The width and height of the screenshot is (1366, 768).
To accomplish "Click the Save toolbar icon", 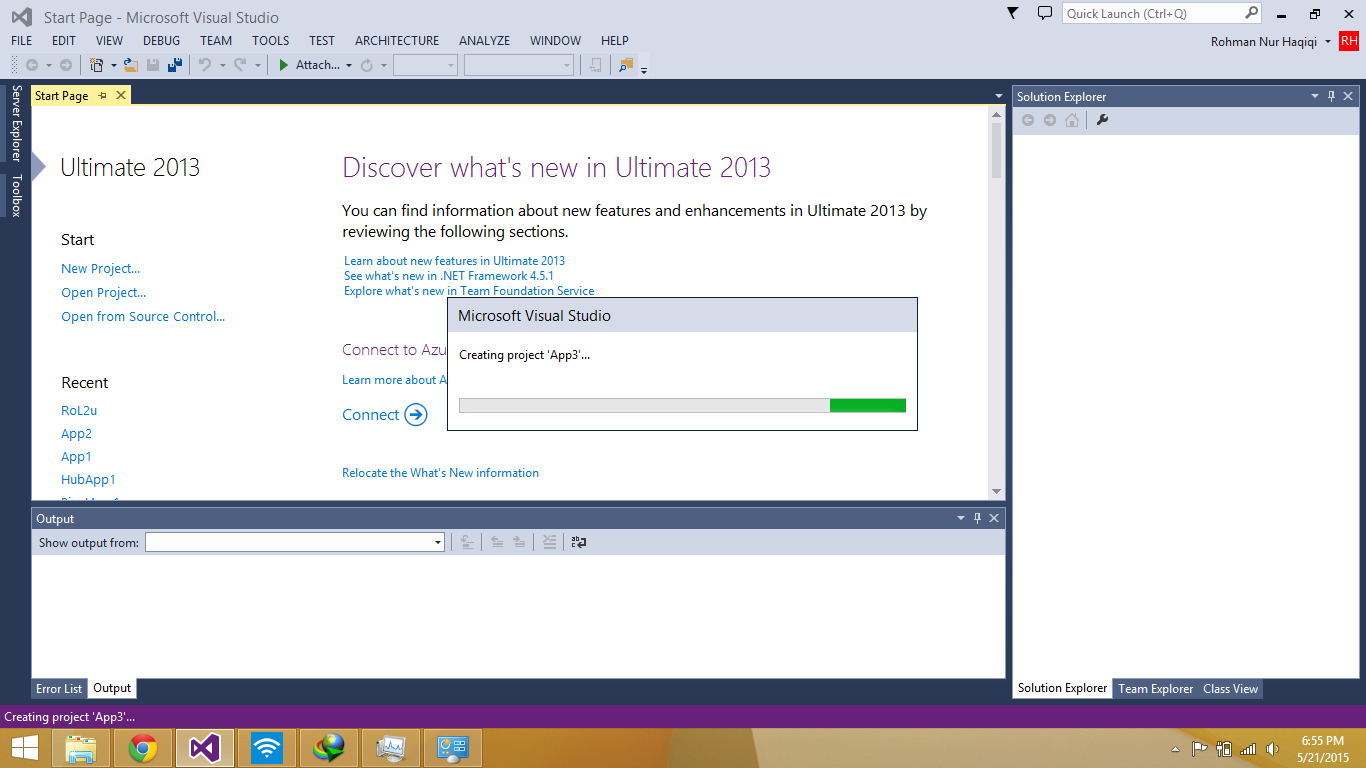I will 153,65.
